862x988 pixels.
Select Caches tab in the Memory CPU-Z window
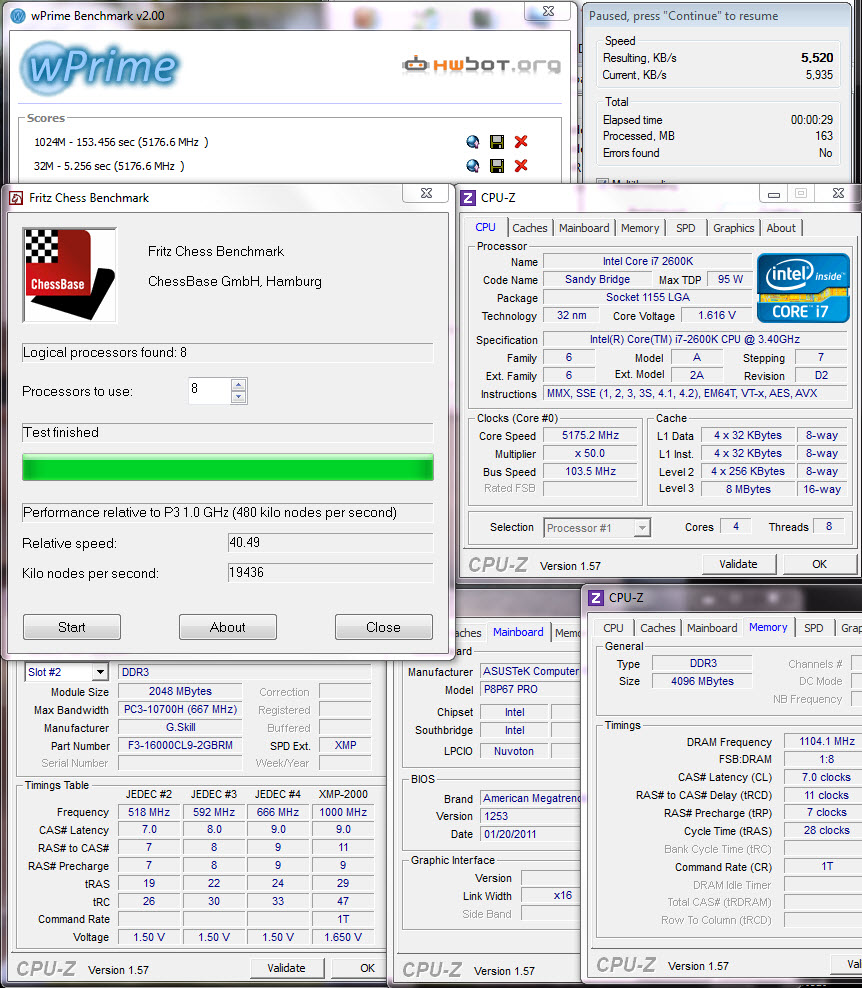point(657,628)
